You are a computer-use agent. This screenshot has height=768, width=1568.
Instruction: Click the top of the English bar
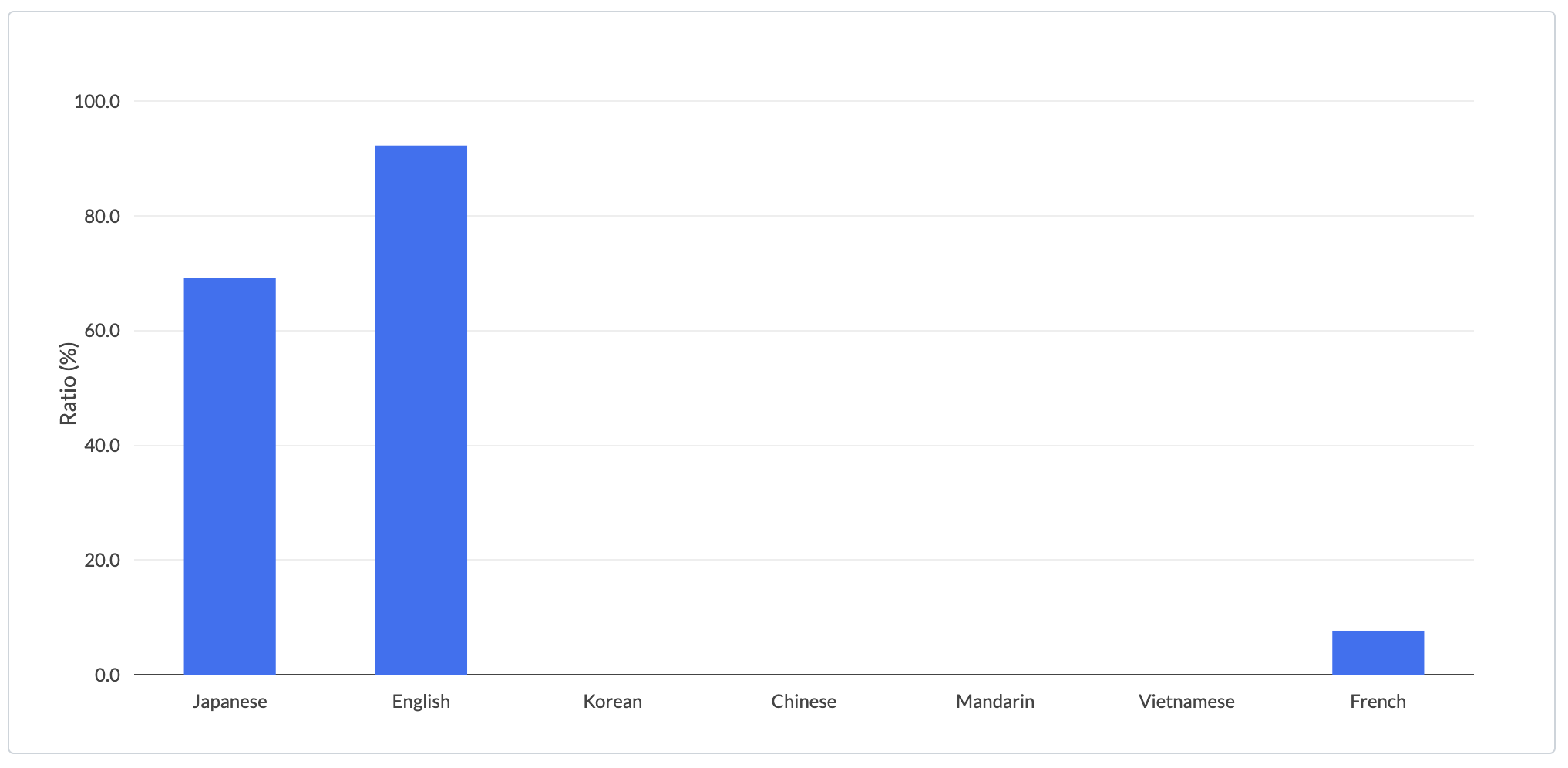(421, 147)
